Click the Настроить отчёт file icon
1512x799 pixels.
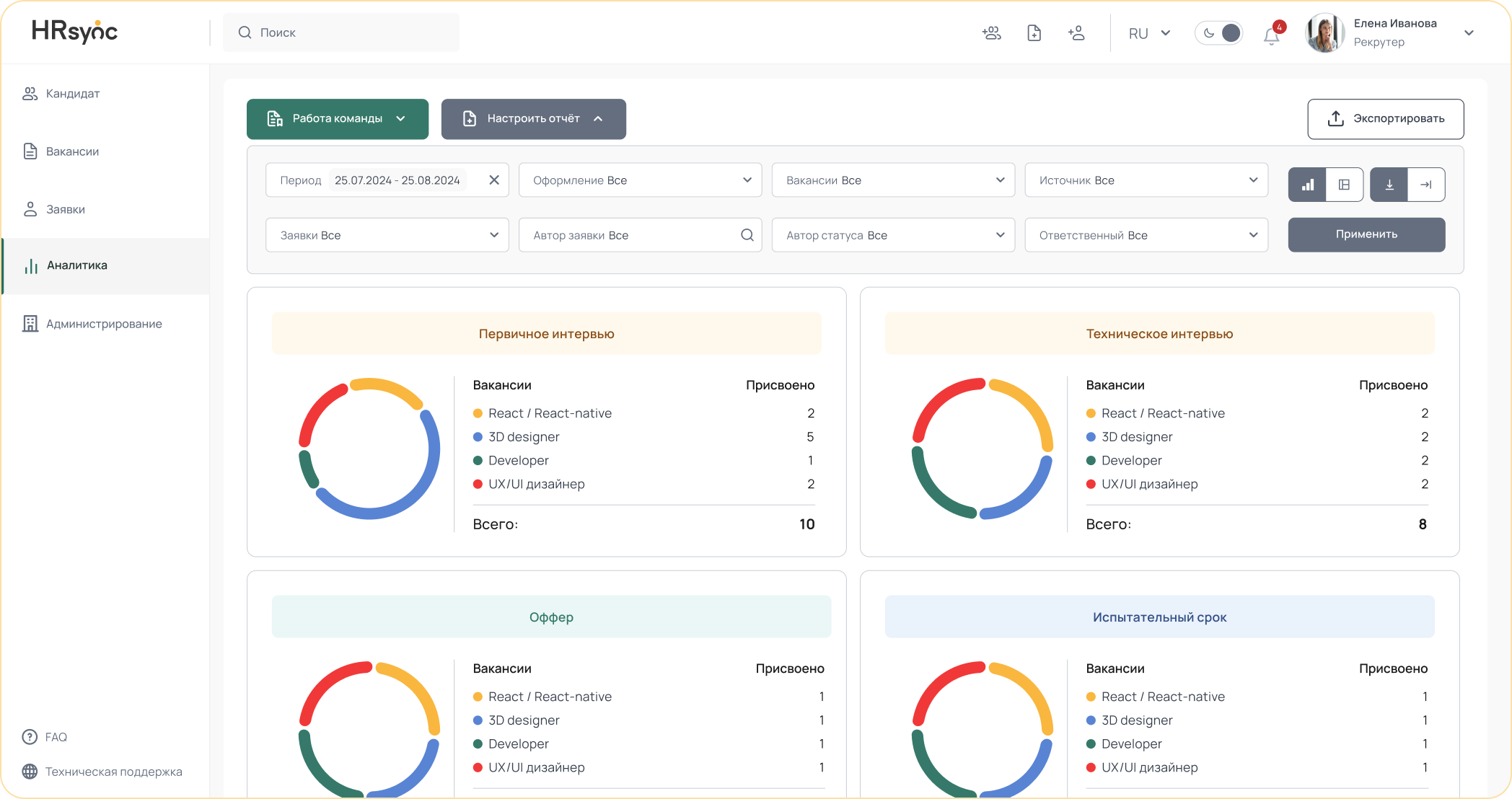coord(470,119)
